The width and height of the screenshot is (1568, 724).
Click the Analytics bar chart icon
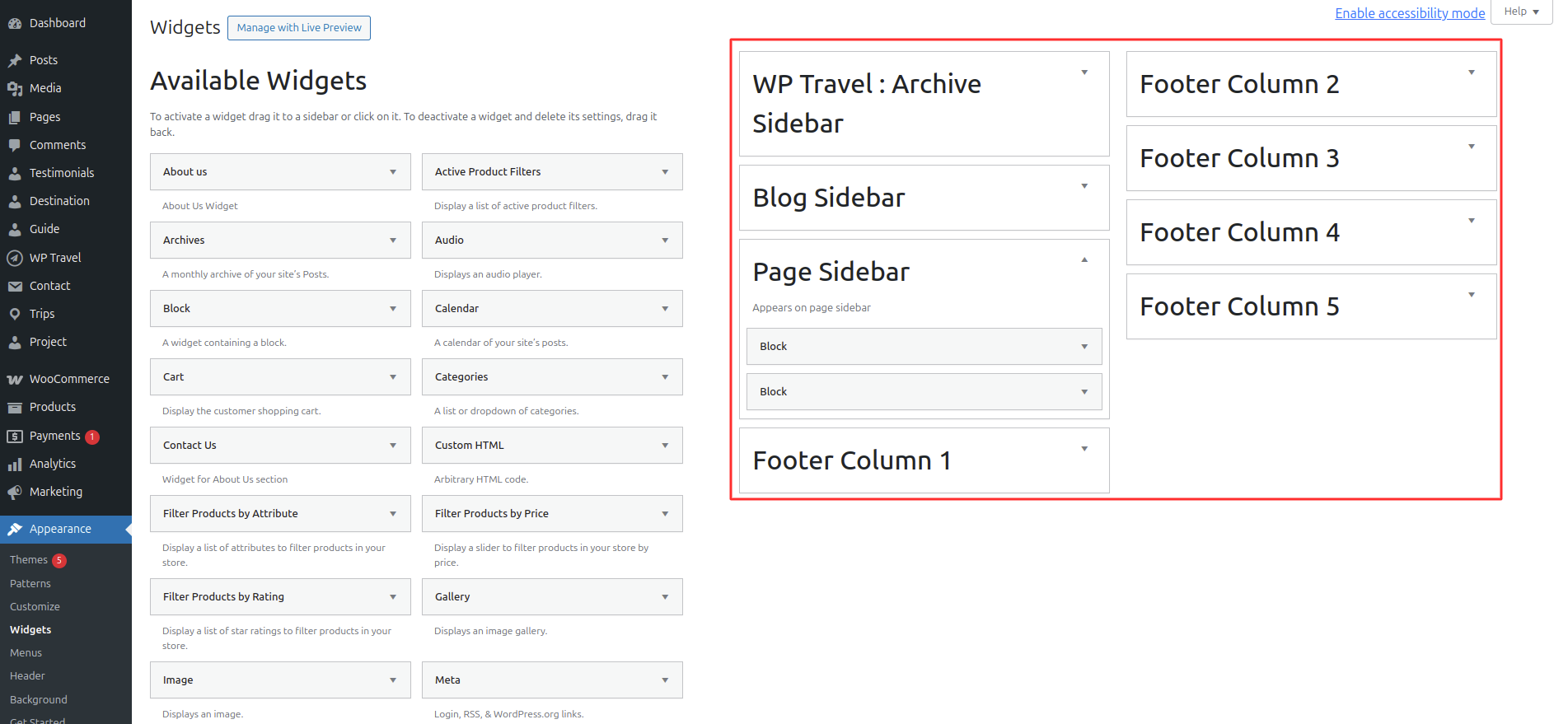click(x=15, y=465)
